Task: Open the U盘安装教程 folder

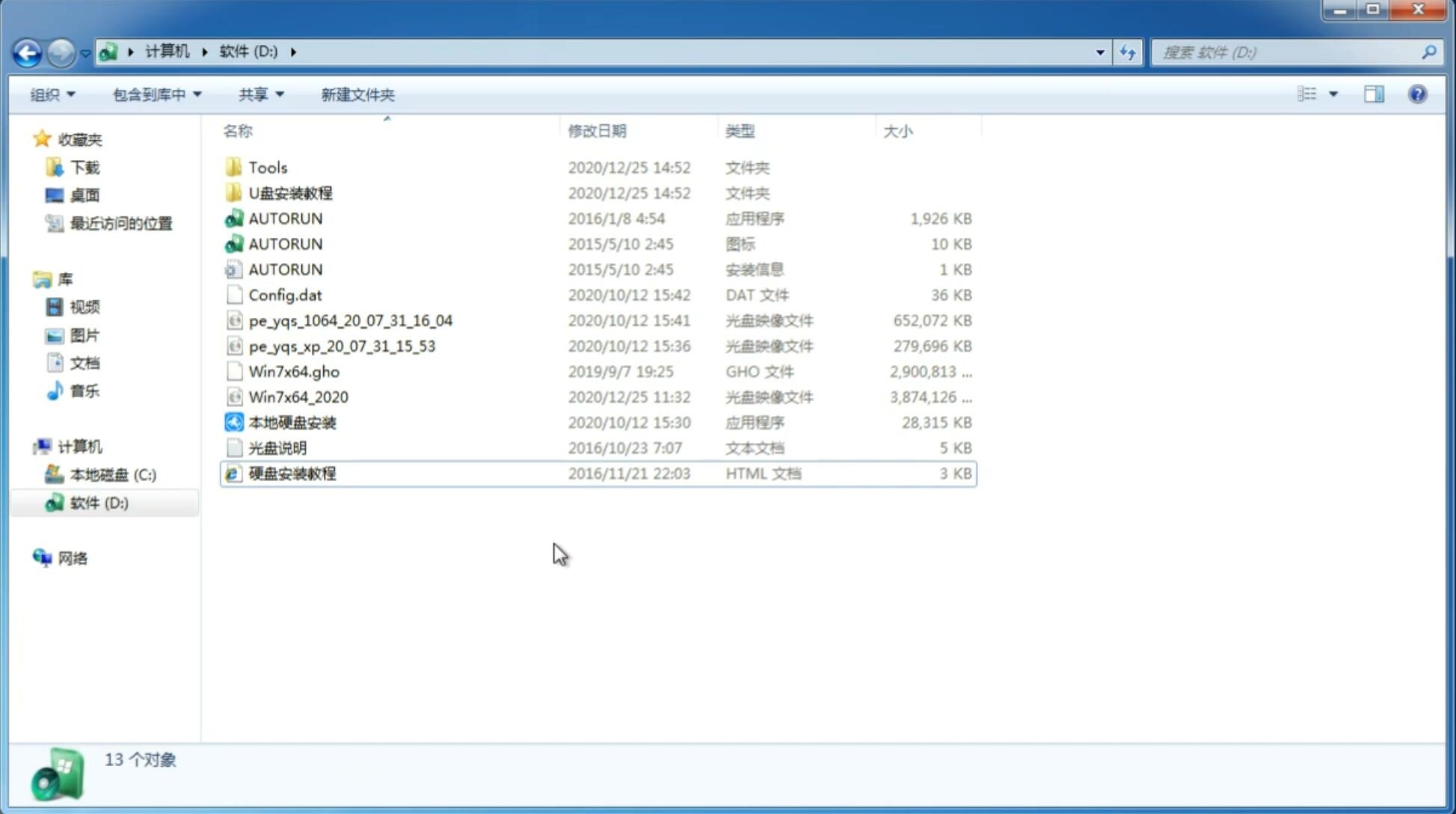Action: 290,193
